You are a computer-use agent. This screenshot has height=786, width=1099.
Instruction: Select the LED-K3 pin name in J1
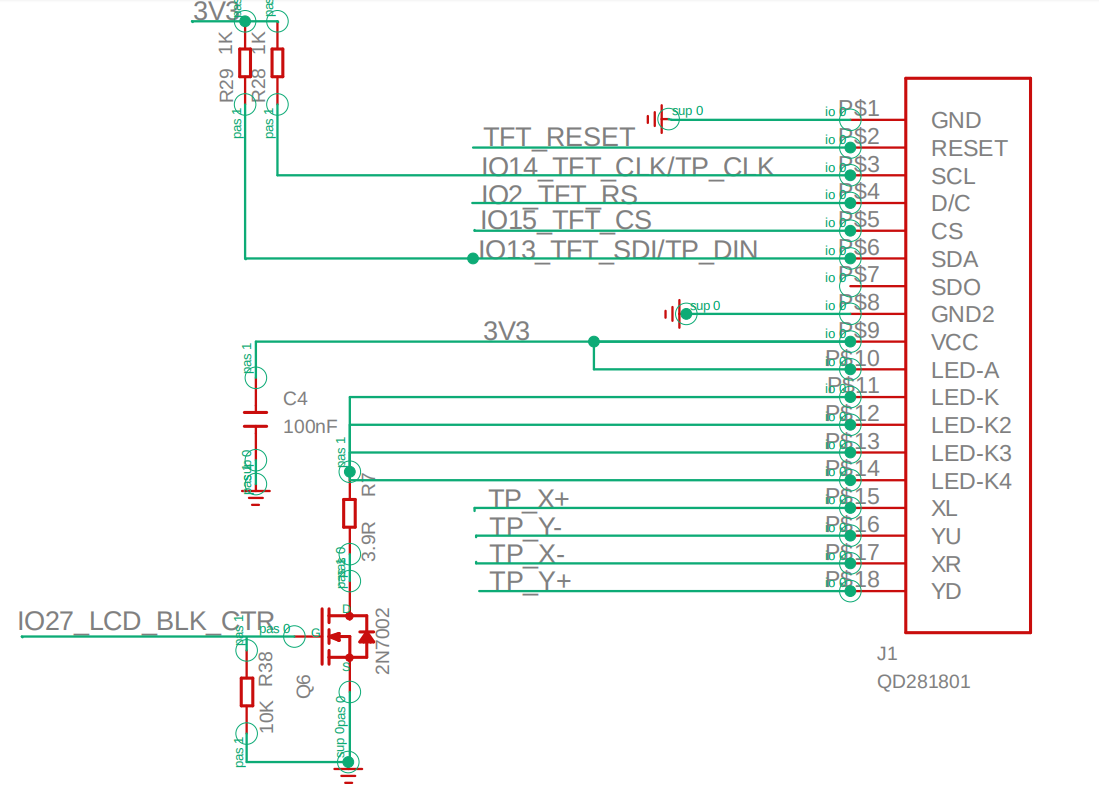pos(971,454)
